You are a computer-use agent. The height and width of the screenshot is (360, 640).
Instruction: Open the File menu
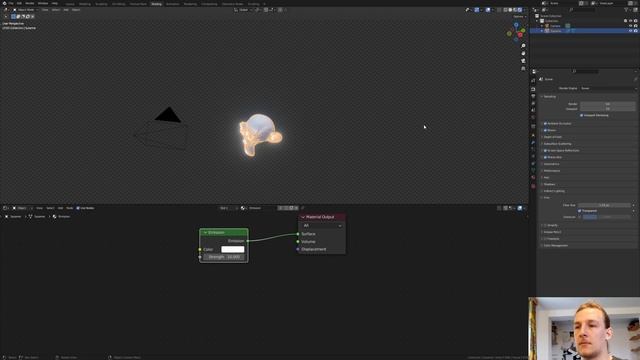[11, 3]
